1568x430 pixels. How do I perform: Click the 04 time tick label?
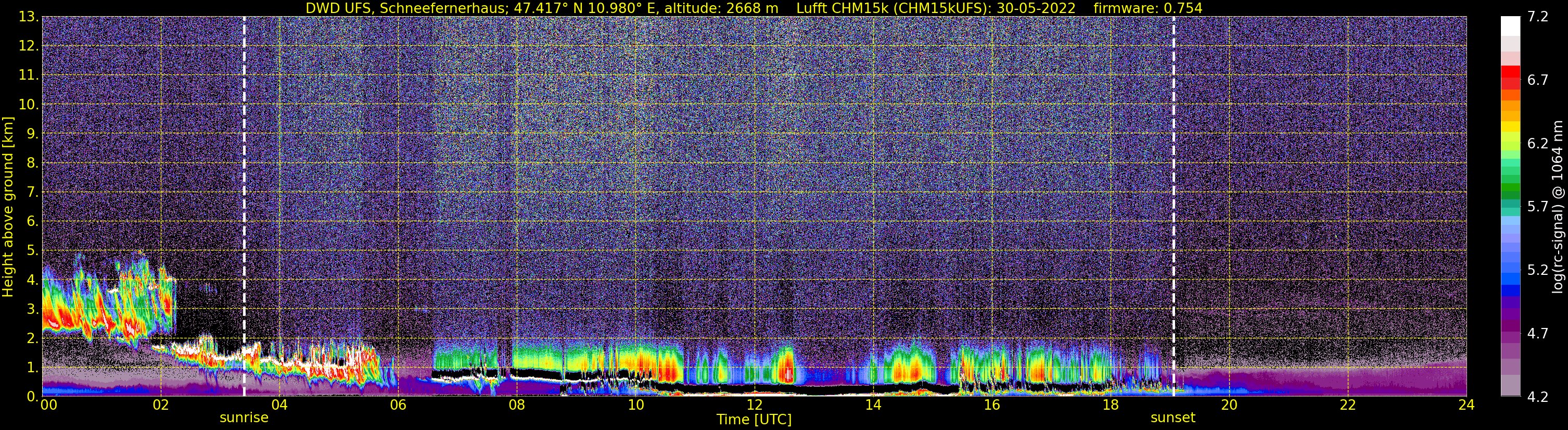[x=279, y=405]
